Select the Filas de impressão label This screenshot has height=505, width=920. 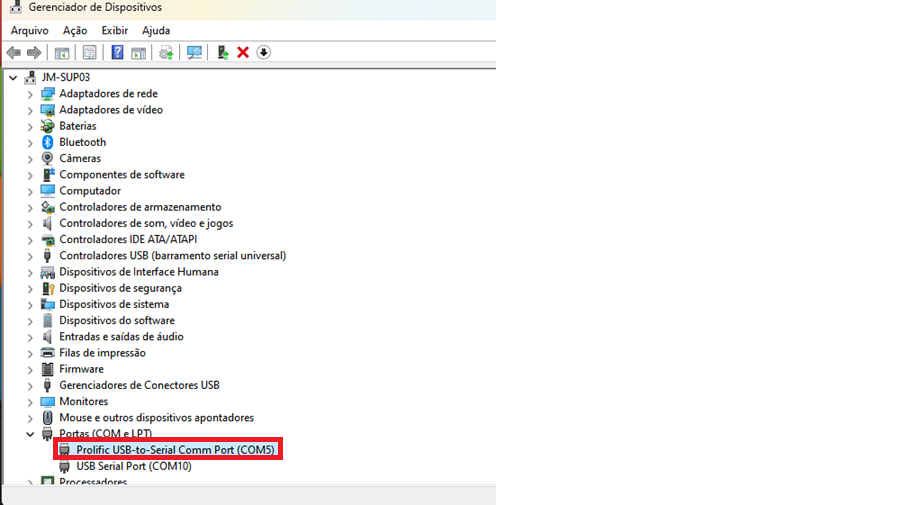tap(102, 353)
